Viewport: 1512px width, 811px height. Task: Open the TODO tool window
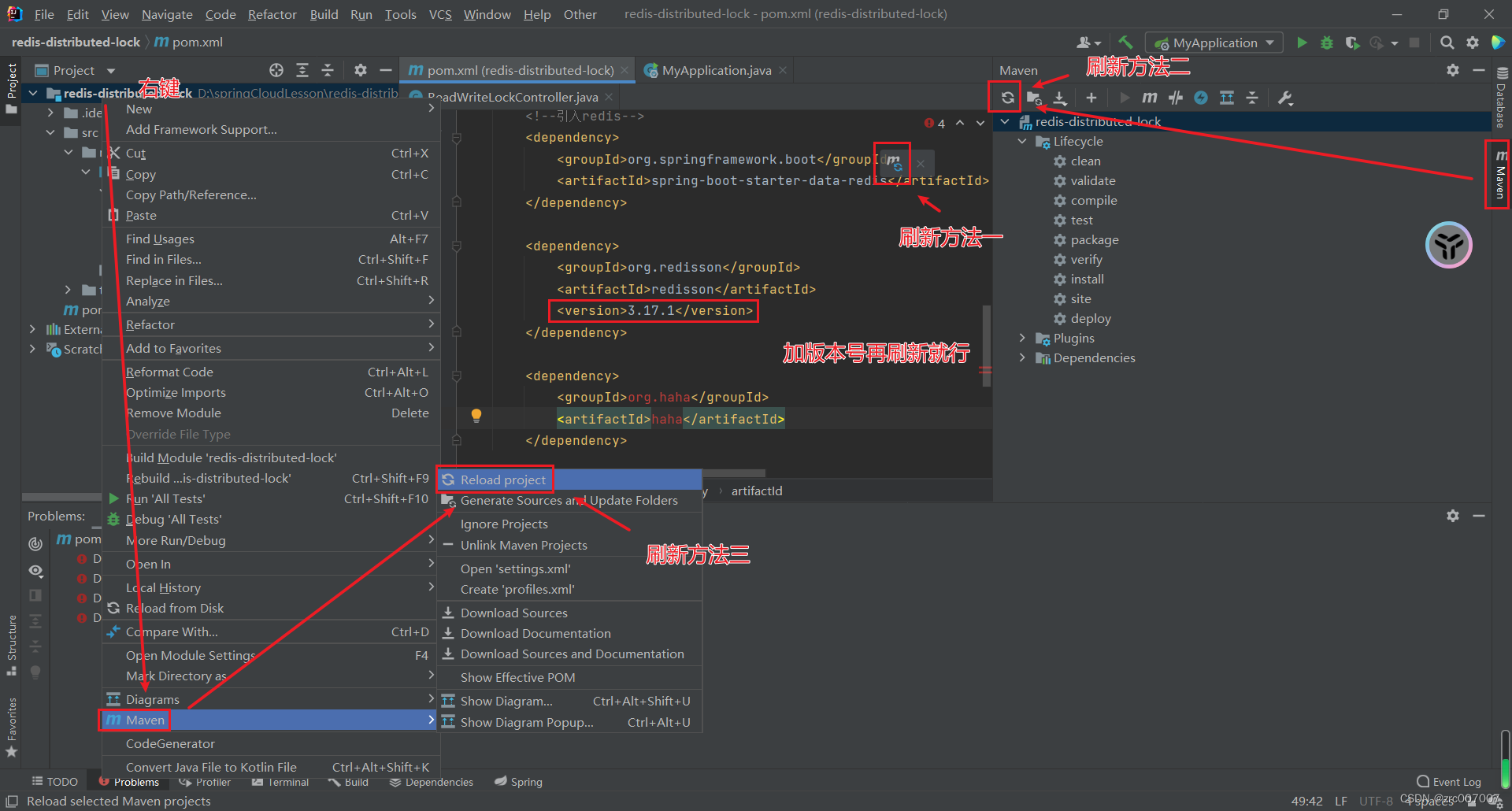(x=54, y=782)
